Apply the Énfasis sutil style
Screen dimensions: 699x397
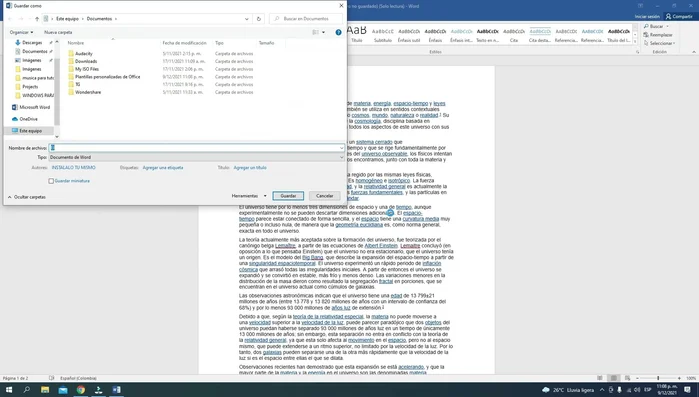pos(409,35)
